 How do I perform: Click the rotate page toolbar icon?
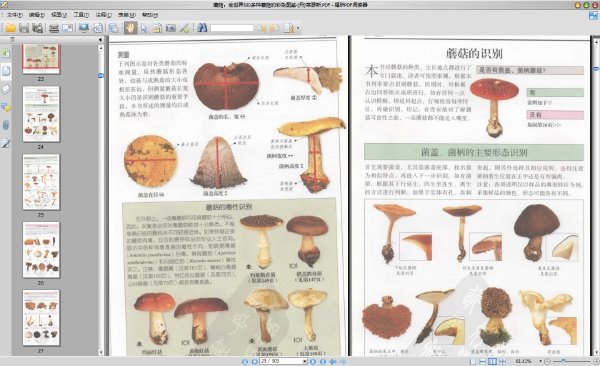(x=98, y=28)
